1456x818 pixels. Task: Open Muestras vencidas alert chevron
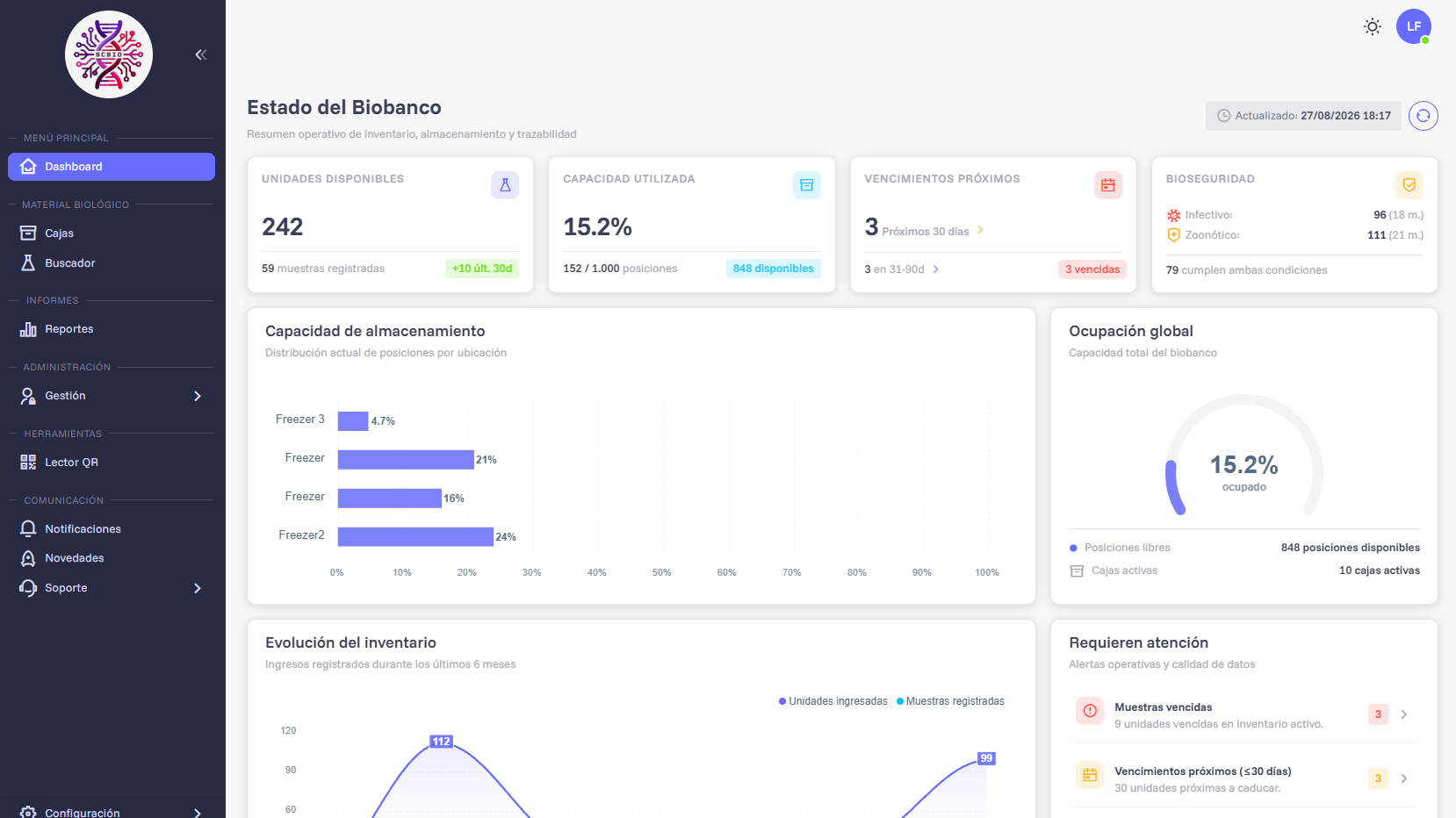(x=1404, y=714)
